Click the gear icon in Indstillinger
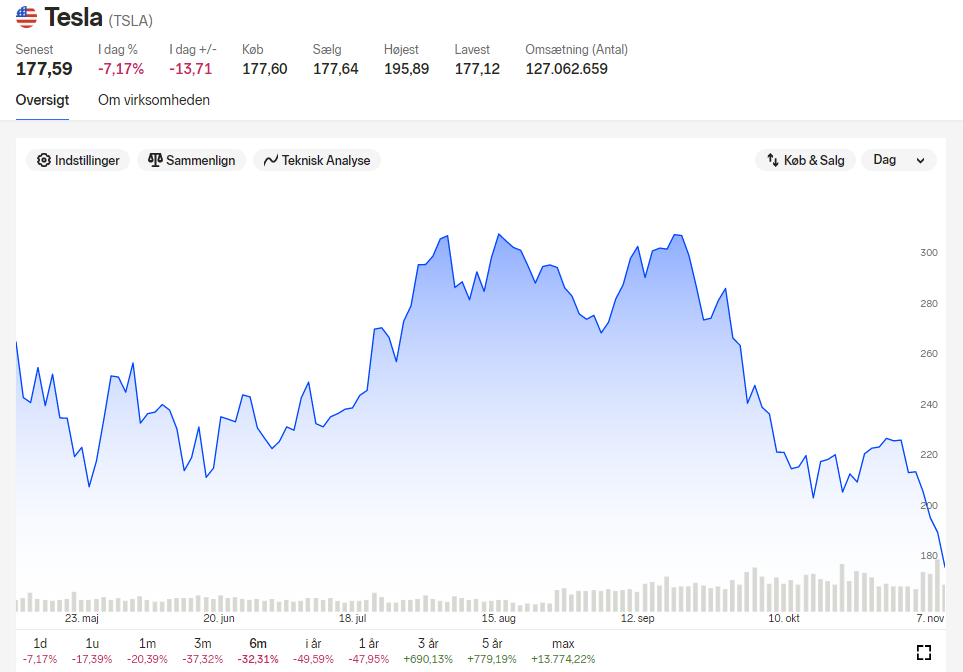Screen dimensions: 963x672 [44, 160]
